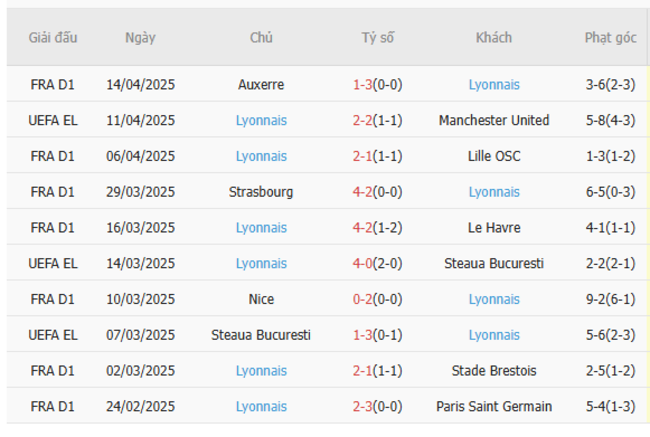Open the Le Havre team link
Screen dimensions: 650x437
(493, 228)
